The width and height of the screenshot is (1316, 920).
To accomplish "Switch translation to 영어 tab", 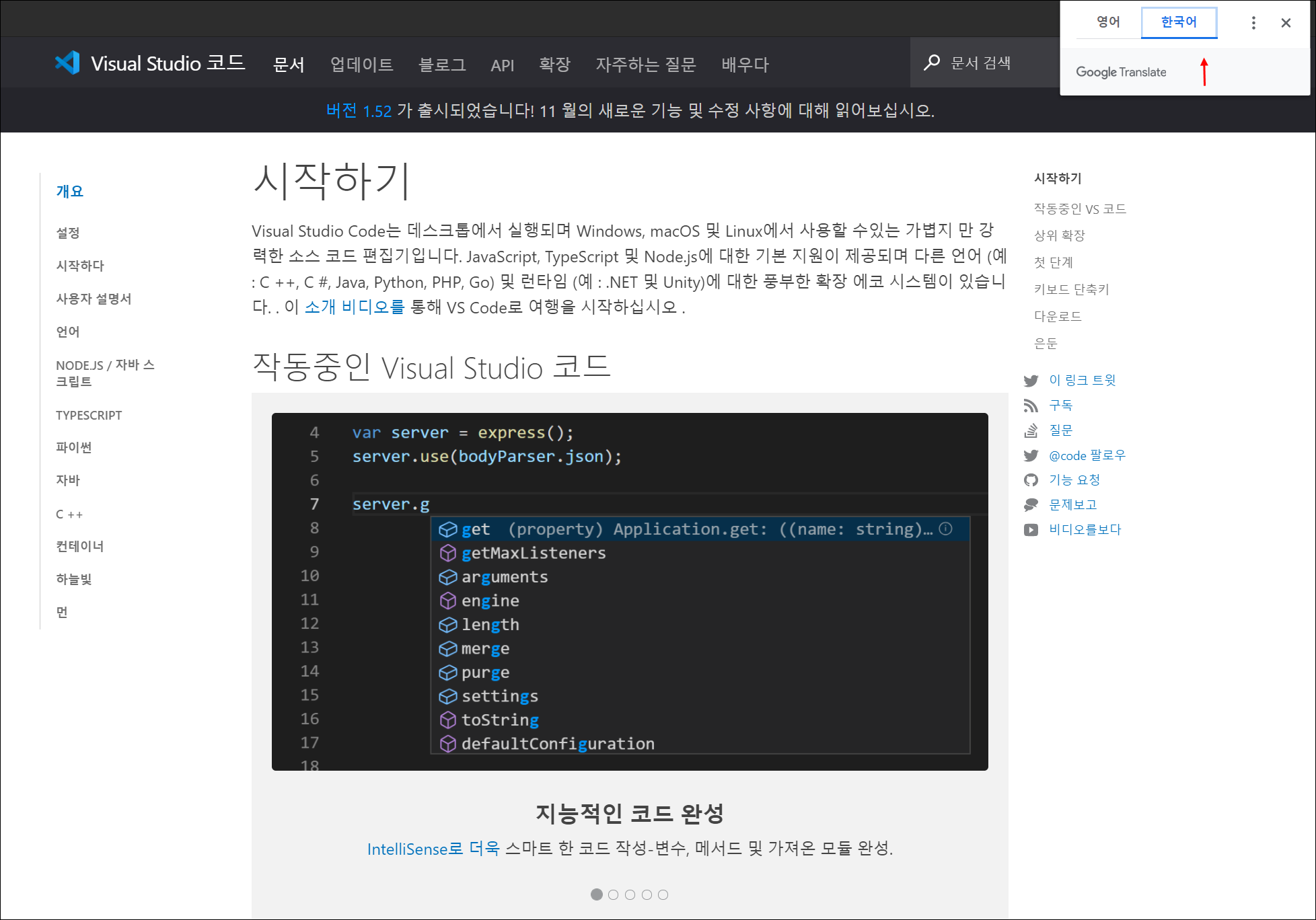I will click(1108, 22).
